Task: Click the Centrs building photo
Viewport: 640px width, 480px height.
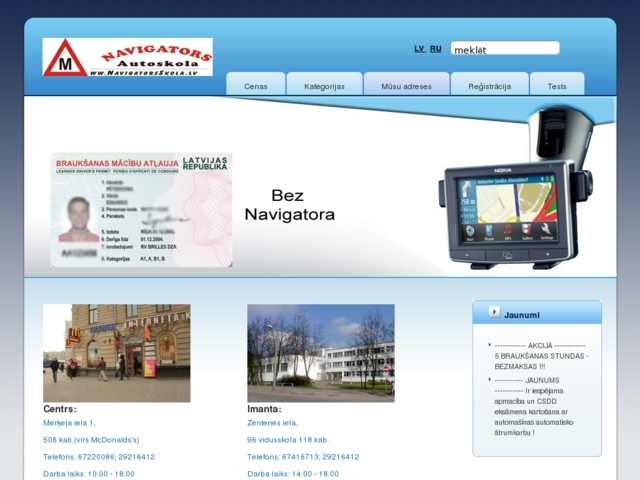Action: pos(117,353)
